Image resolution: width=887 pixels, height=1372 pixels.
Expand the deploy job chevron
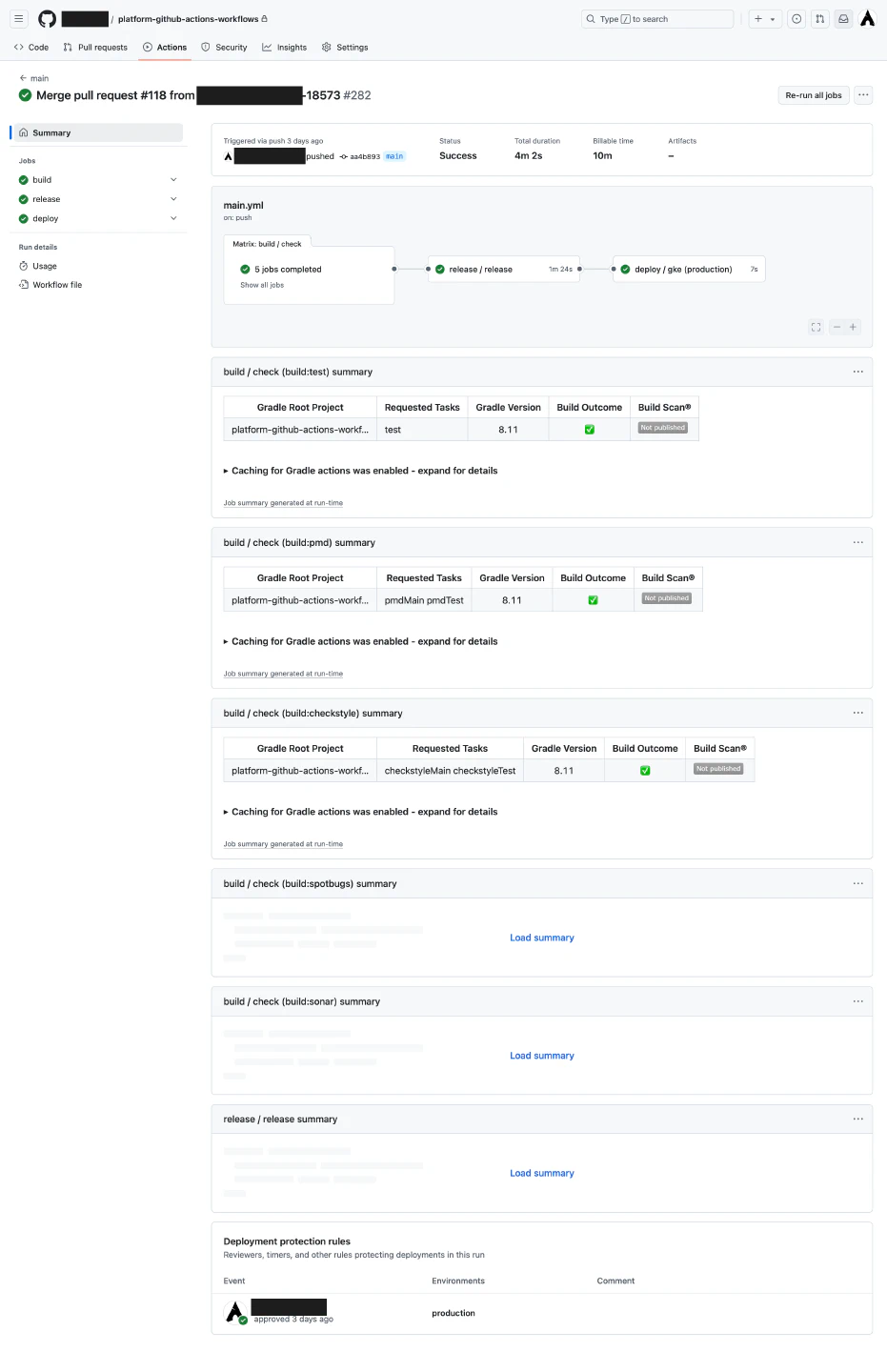pyautogui.click(x=173, y=219)
